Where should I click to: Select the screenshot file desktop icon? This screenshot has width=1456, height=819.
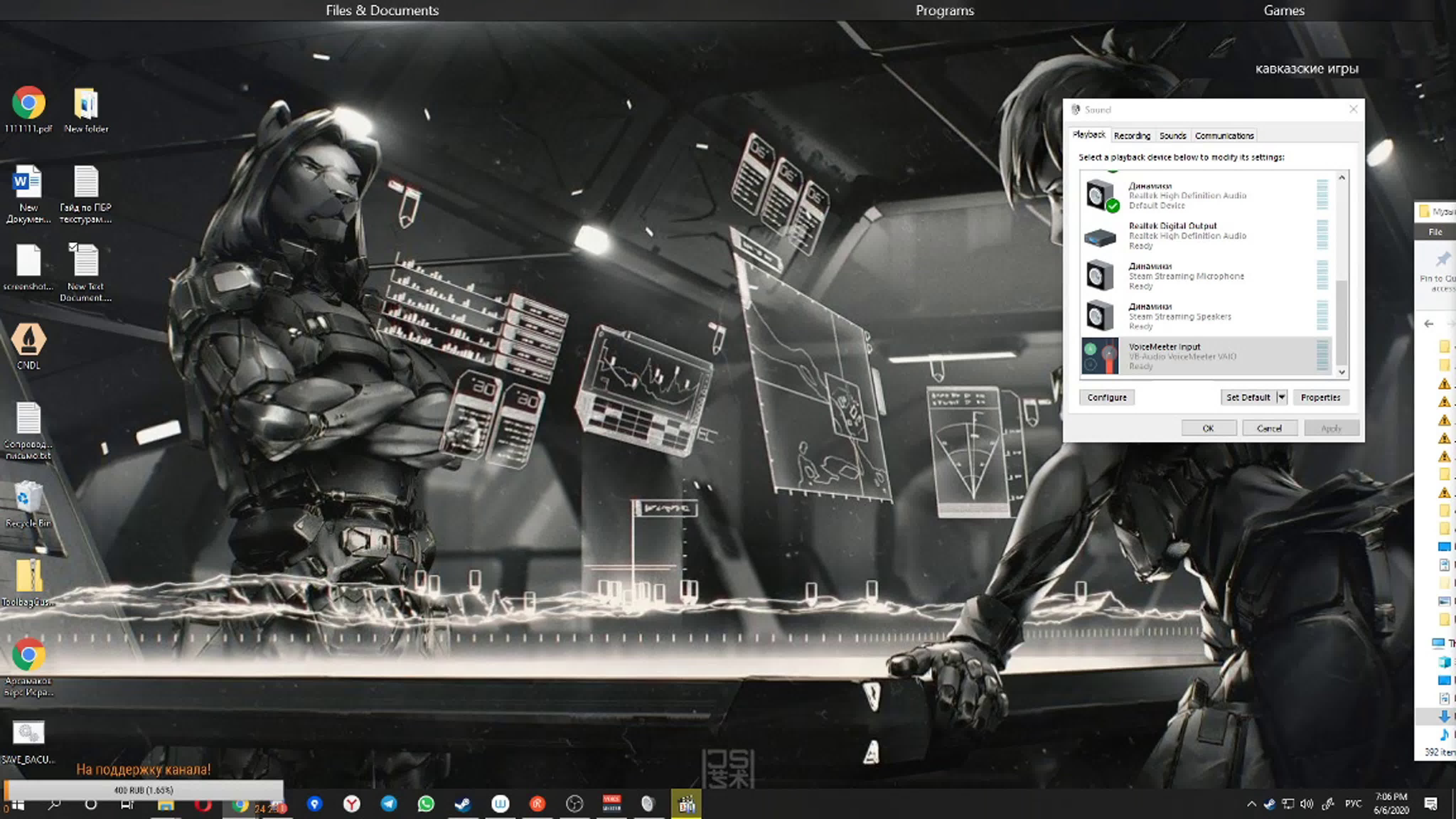click(28, 267)
